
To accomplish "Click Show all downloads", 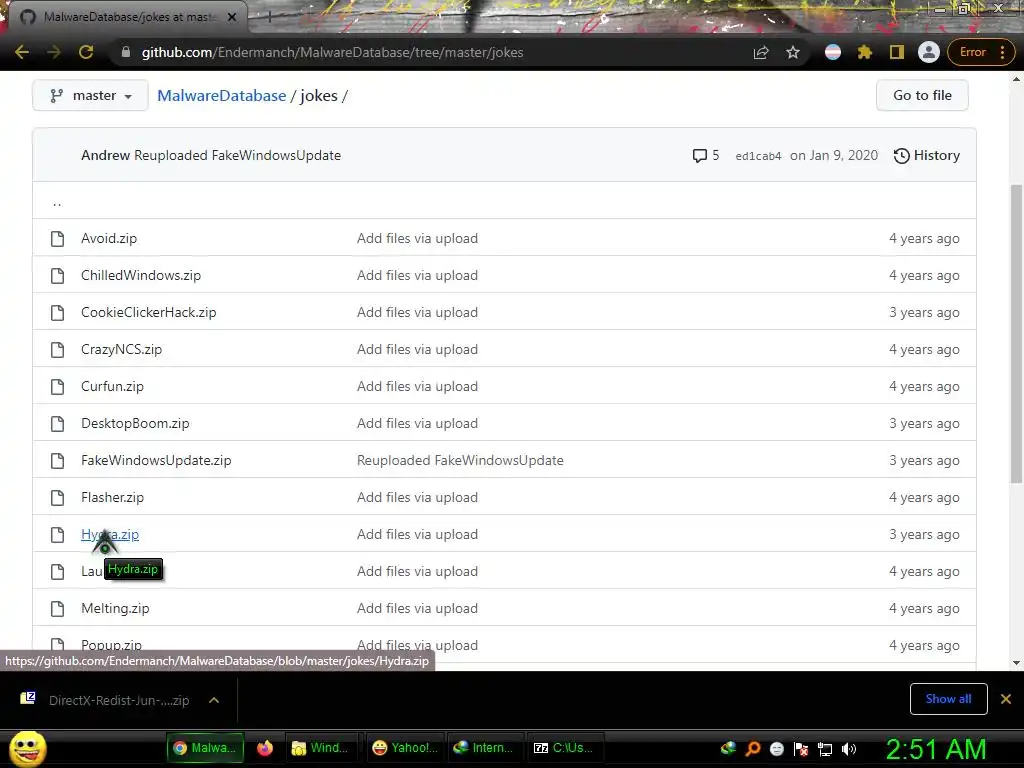I will [x=948, y=699].
